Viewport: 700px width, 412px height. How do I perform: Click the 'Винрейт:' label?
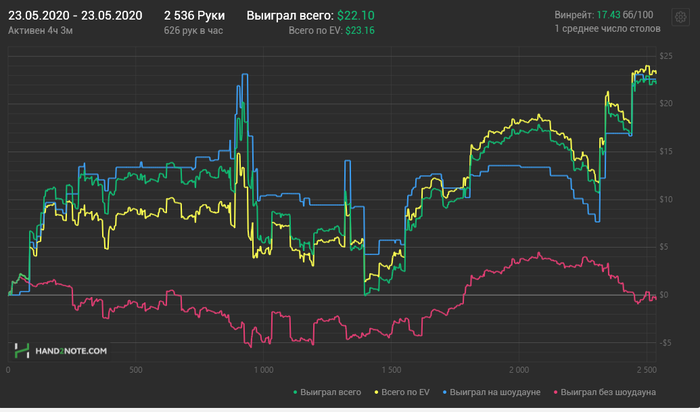[574, 15]
